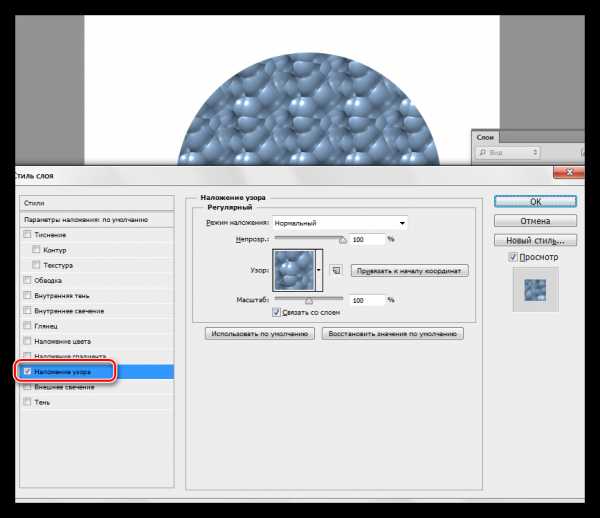The width and height of the screenshot is (600, 518).
Task: Disable the Наложение узора checkbox
Action: point(27,371)
